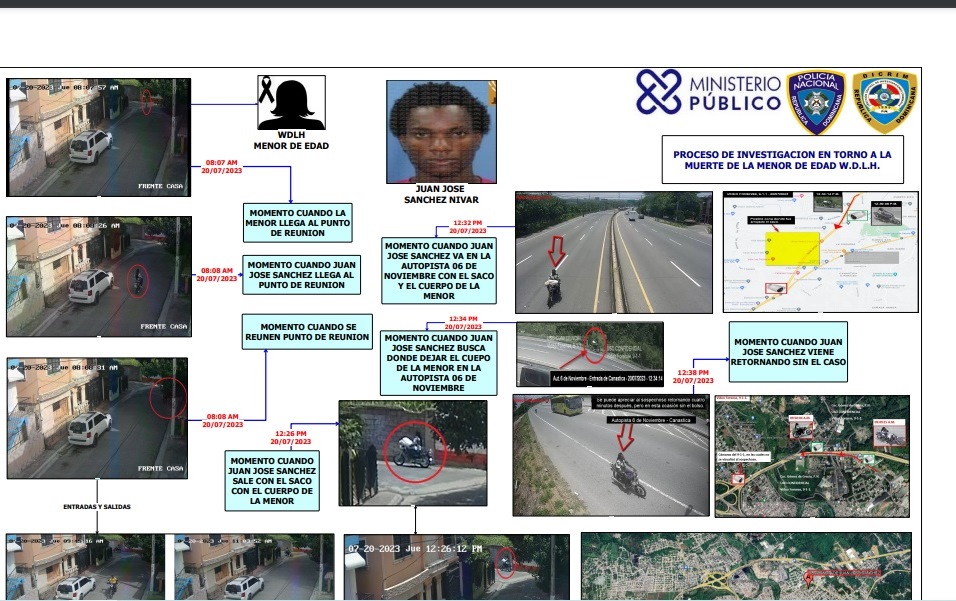
Task: Select the portrait photo above 'JUAN JOSE SANCHEZ NIVAR'
Action: coord(441,132)
